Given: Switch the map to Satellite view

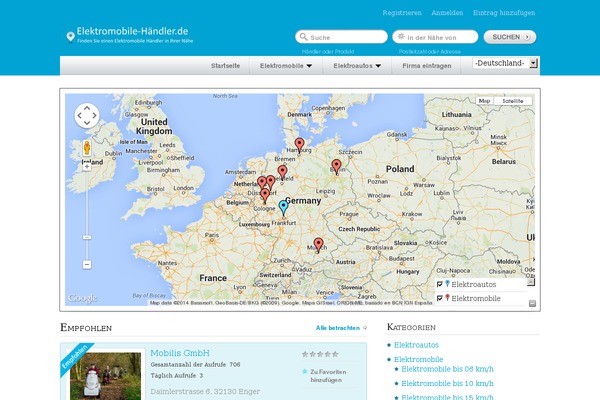Looking at the screenshot, I should [513, 101].
